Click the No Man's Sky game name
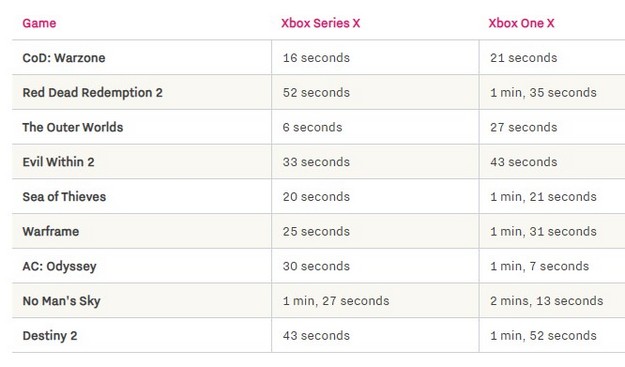The width and height of the screenshot is (625, 367). coord(61,301)
